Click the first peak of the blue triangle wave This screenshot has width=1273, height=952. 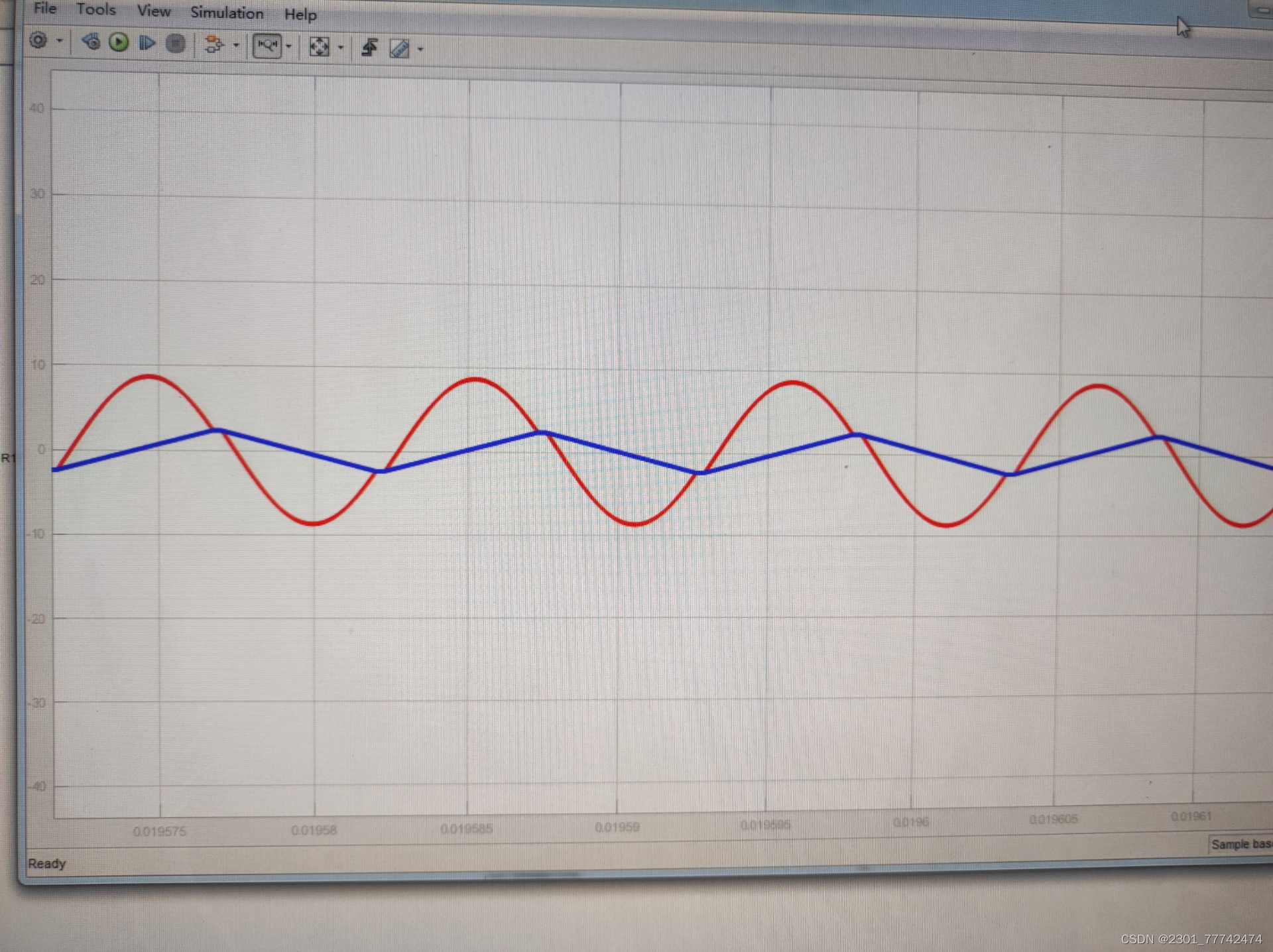(216, 430)
